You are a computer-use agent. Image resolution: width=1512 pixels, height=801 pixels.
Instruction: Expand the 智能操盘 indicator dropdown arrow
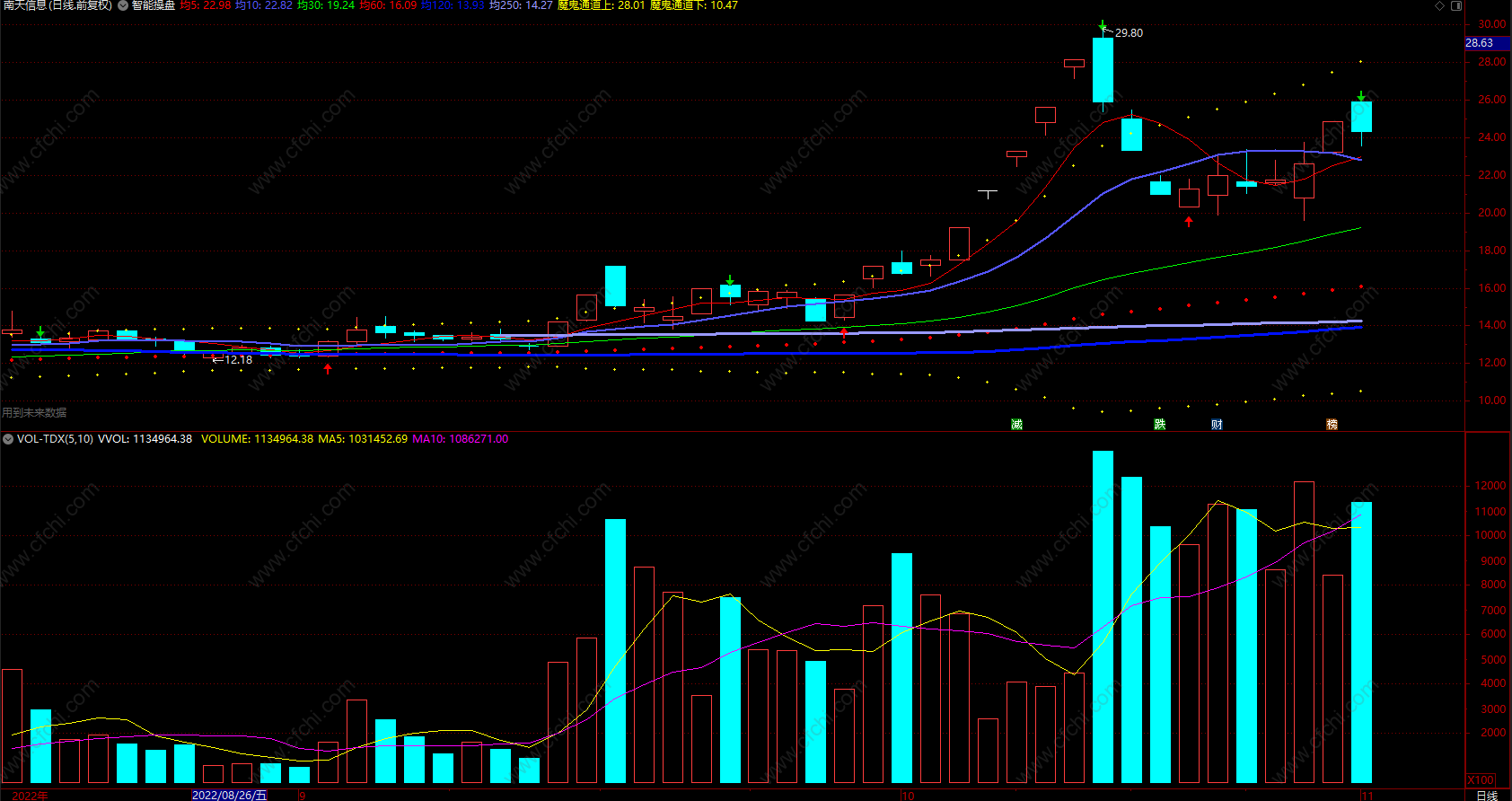(123, 5)
